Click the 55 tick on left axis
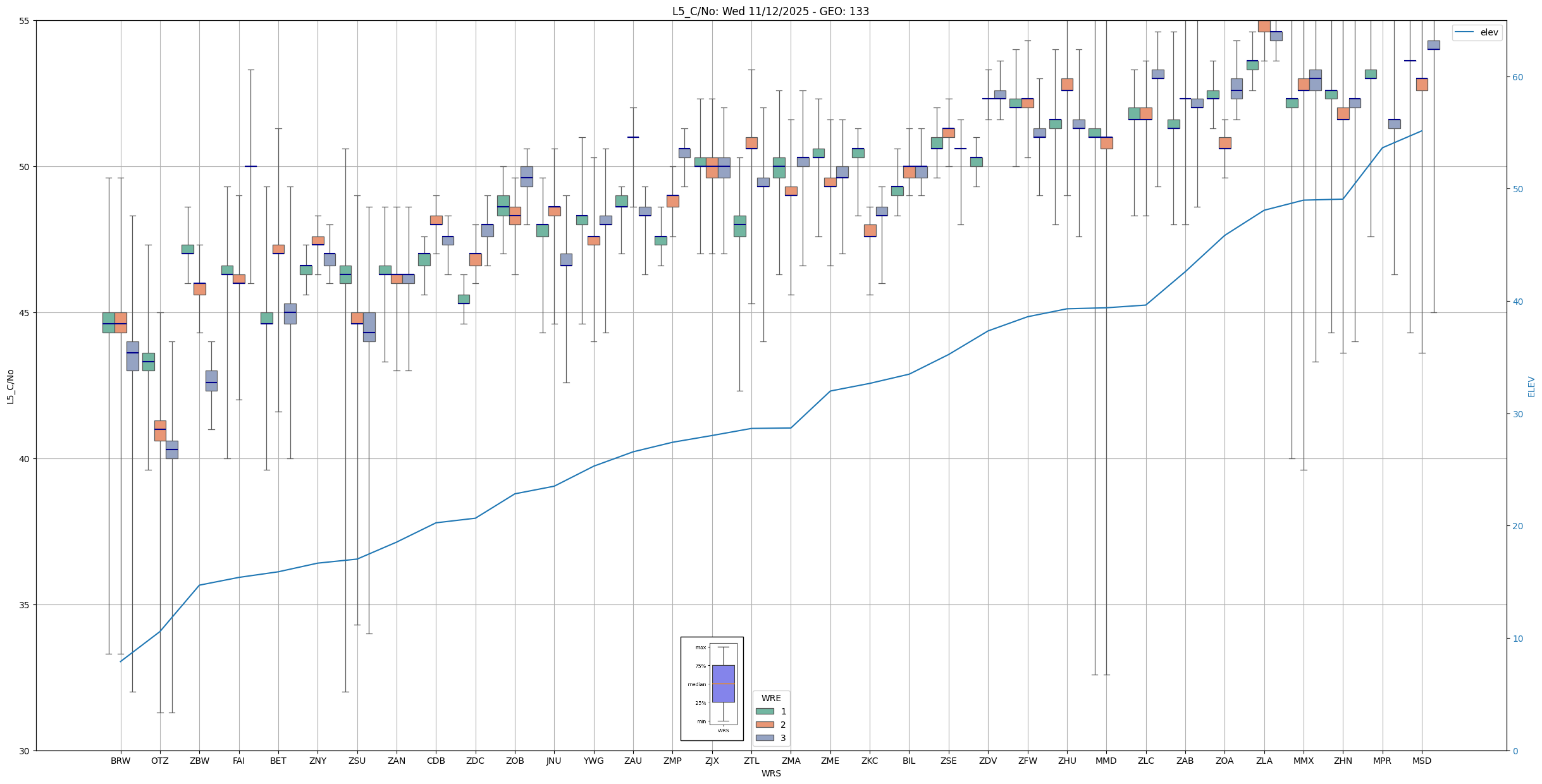The width and height of the screenshot is (1542, 784). [x=25, y=21]
